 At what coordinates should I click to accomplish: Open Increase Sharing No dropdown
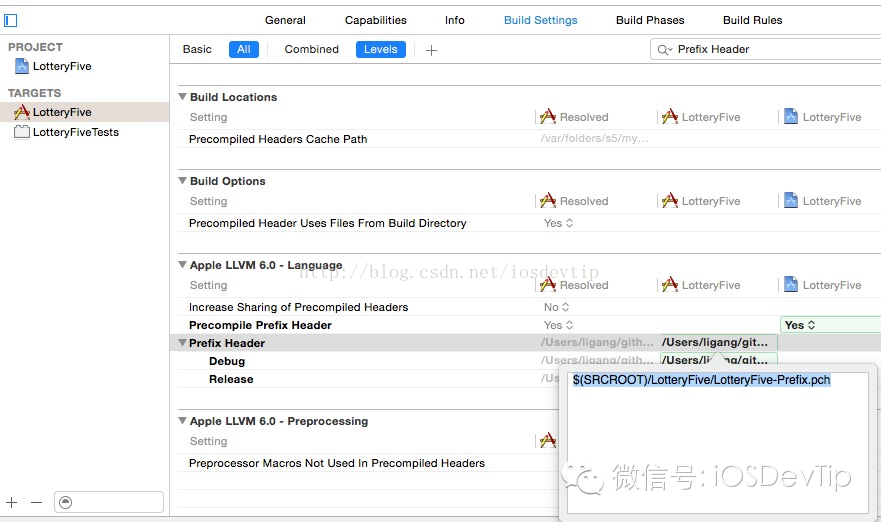[556, 307]
